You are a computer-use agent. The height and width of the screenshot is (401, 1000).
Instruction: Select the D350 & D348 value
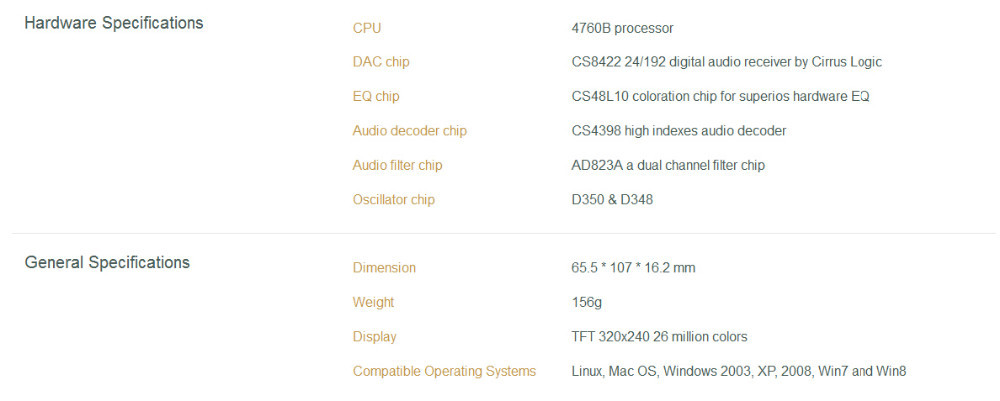tap(612, 200)
